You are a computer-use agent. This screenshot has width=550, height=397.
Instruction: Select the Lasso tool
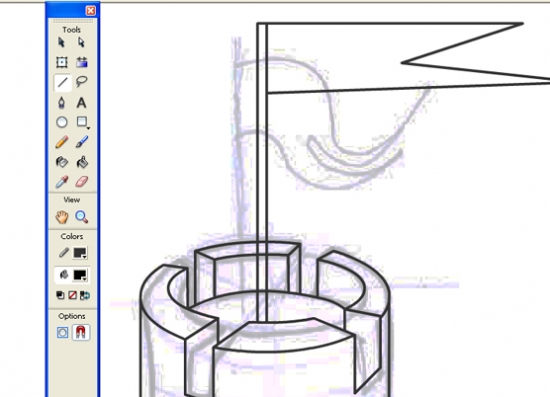82,82
